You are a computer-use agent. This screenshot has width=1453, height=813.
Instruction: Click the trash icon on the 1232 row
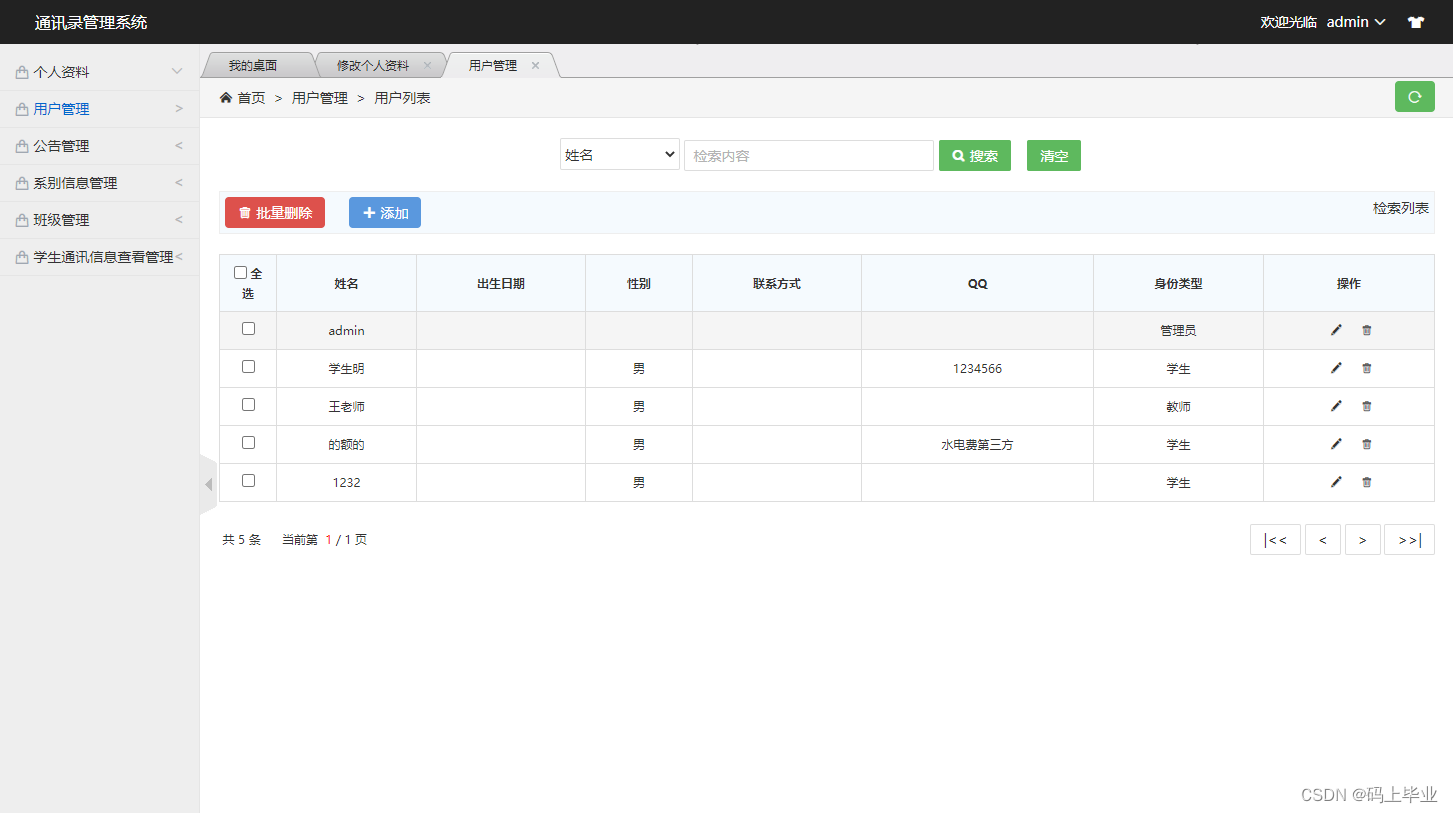[x=1366, y=482]
